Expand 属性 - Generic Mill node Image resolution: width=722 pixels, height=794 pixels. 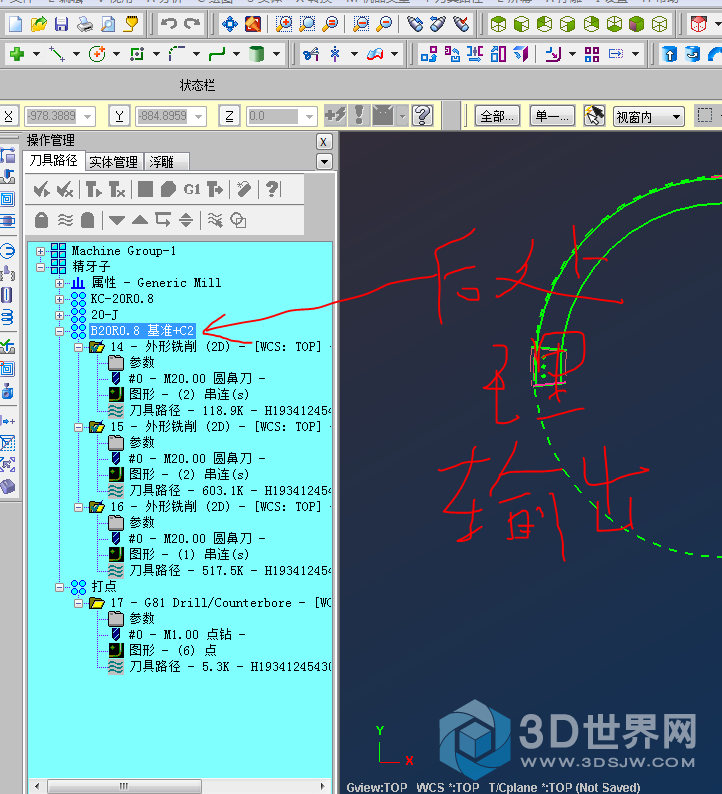(x=59, y=283)
